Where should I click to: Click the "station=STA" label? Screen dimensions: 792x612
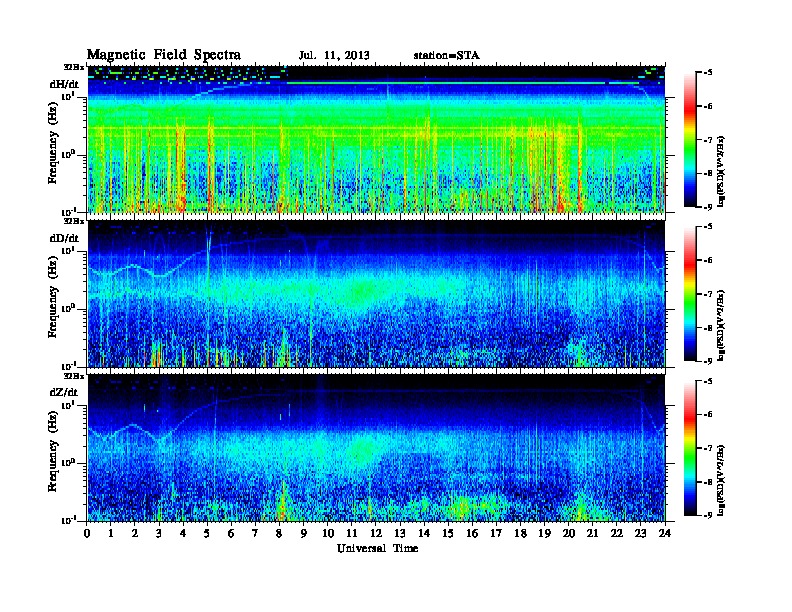[446, 56]
